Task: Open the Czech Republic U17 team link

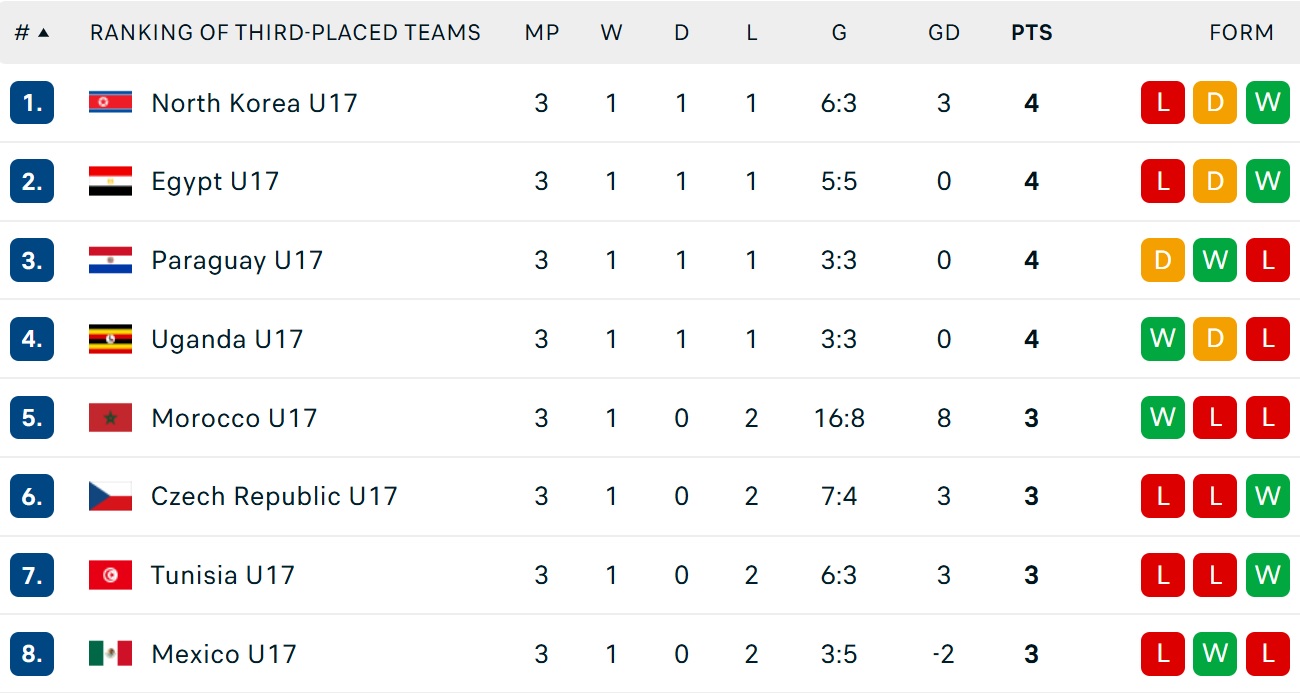Action: [274, 496]
